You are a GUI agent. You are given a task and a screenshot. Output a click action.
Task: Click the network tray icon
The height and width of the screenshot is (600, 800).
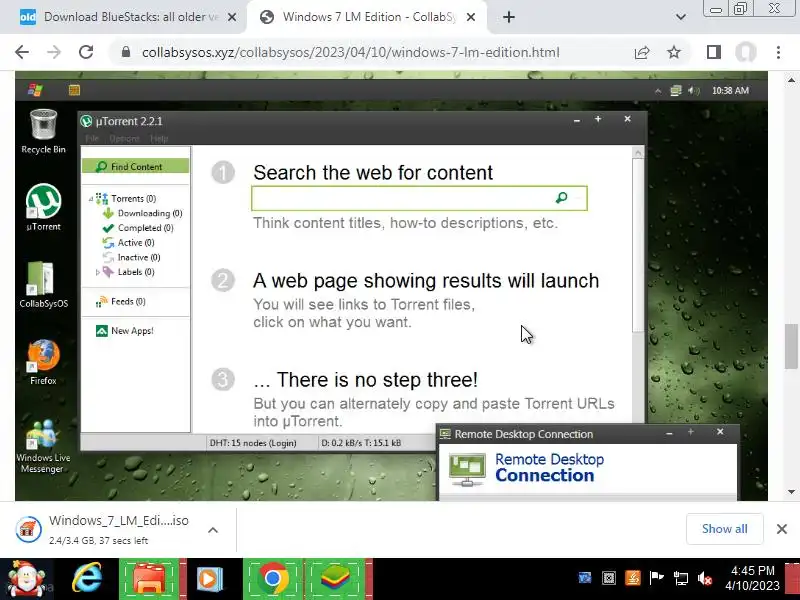coord(681,579)
